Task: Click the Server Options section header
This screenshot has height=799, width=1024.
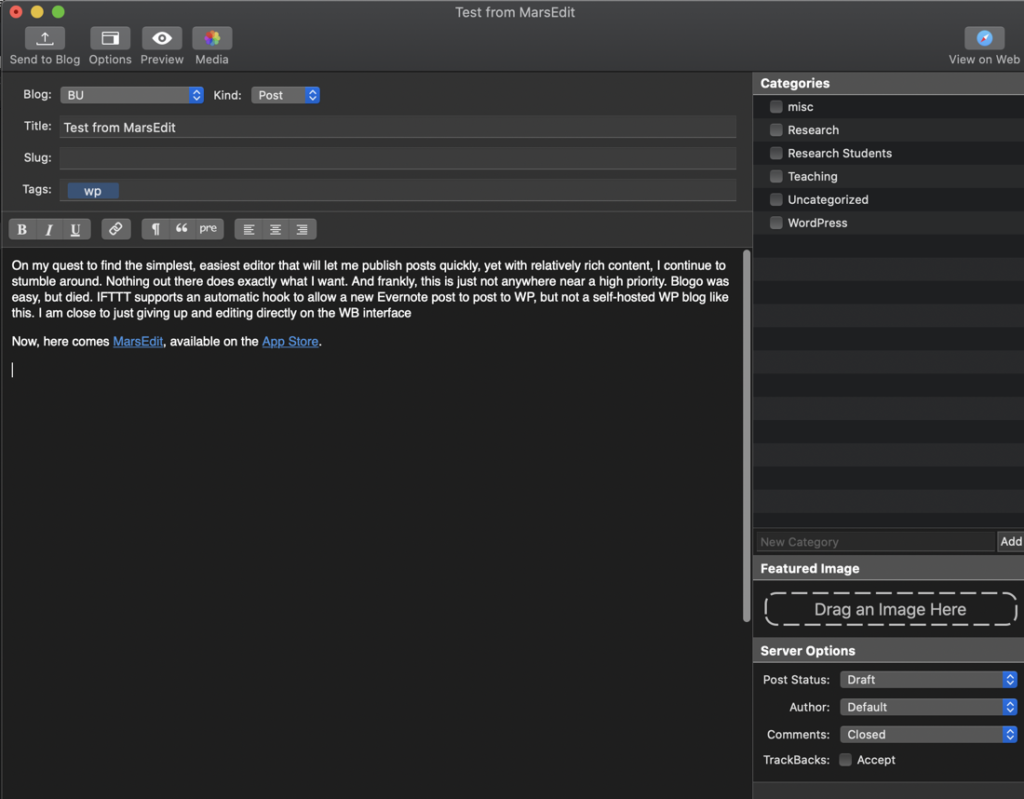Action: (x=888, y=651)
